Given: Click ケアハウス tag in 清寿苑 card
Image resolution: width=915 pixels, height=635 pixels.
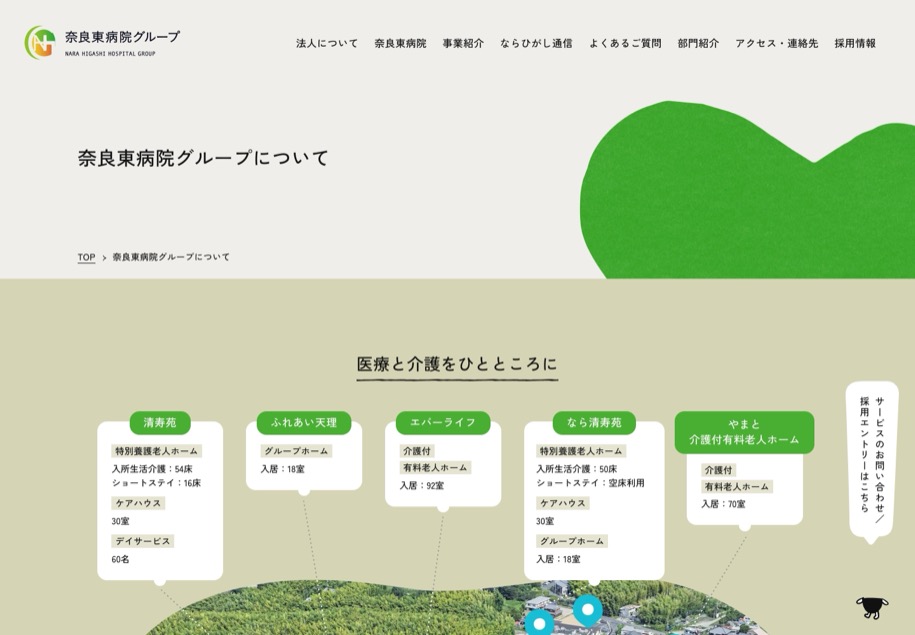Looking at the screenshot, I should (138, 503).
